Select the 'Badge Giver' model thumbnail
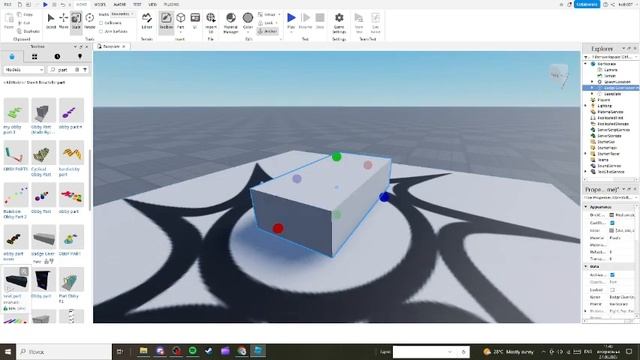 43,237
